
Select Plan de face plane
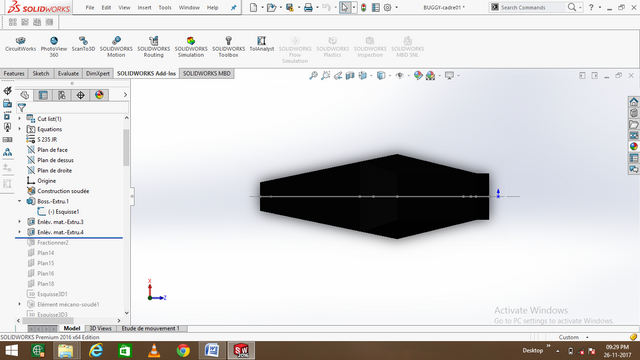(52, 150)
